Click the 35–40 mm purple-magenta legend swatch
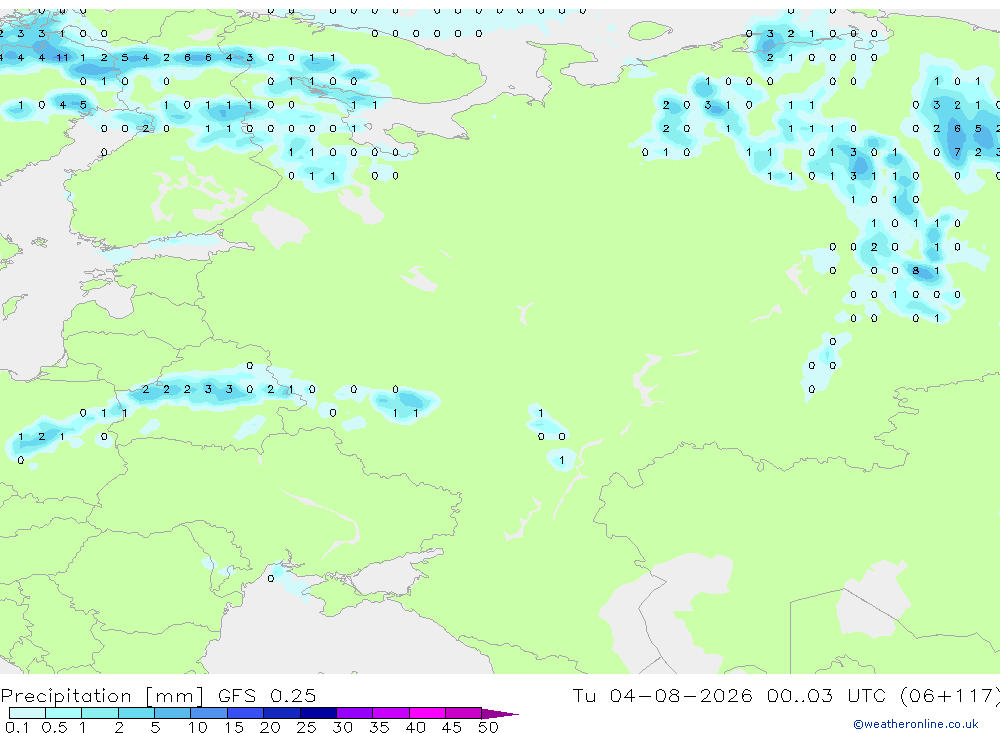1000x733 pixels. point(390,713)
